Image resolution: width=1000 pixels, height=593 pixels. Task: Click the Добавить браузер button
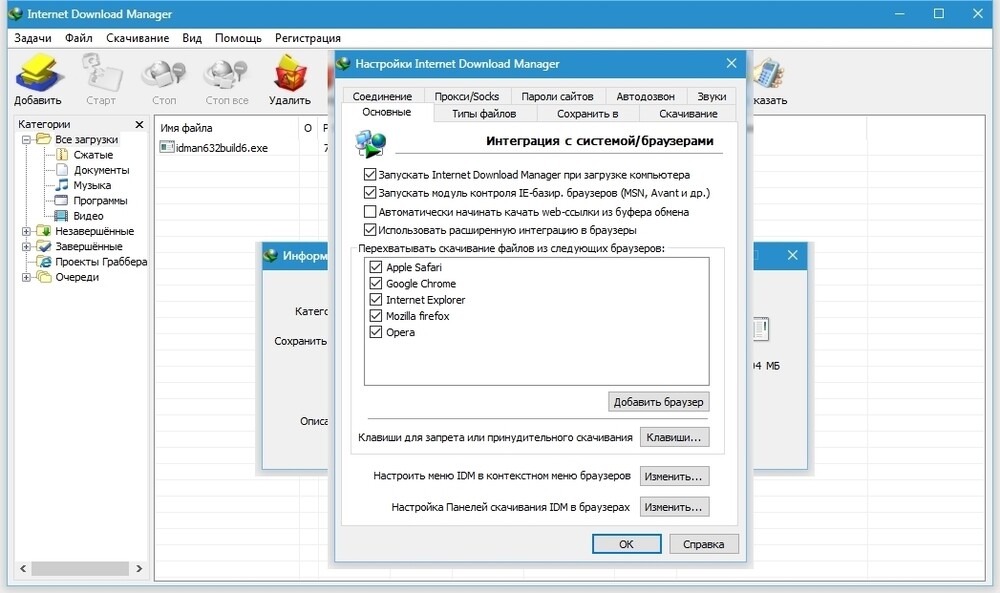click(x=658, y=402)
